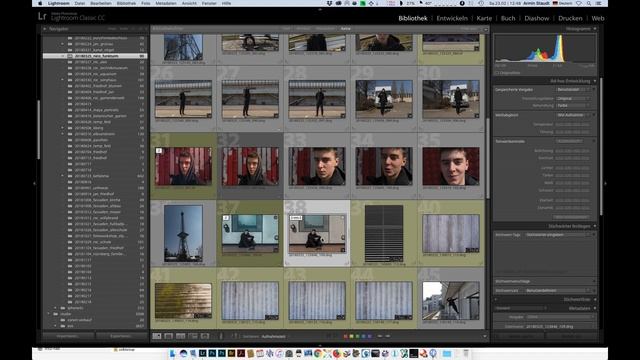Select the Painter spray can tool
This screenshot has width=640, height=360.
pyautogui.click(x=221, y=336)
